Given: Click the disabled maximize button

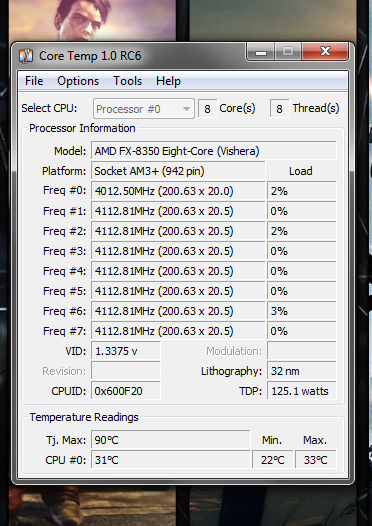Looking at the screenshot, I should coord(288,52).
